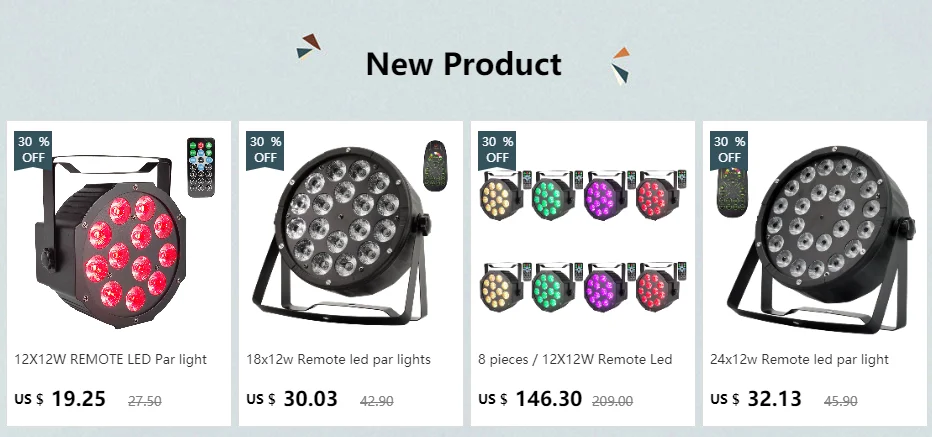Click the 30% OFF badge on 18x12w product
The height and width of the screenshot is (437, 932).
[x=265, y=150]
